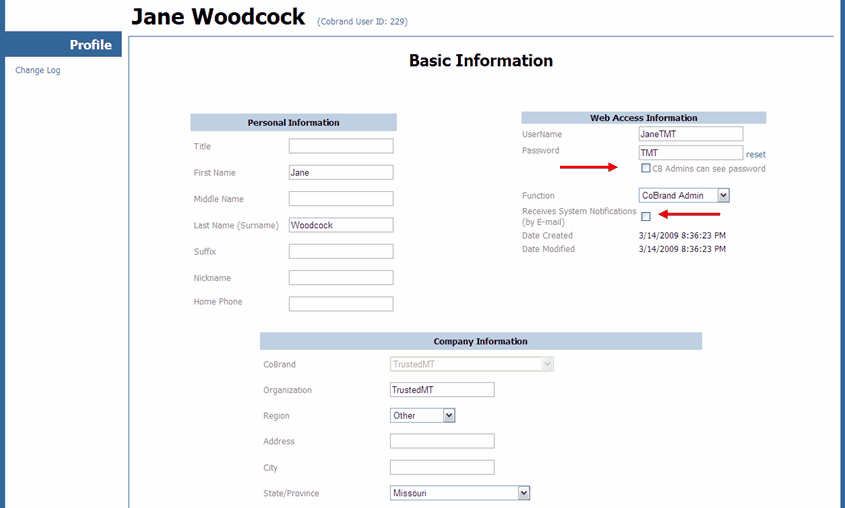Edit the Organization field TrustedMT
The height and width of the screenshot is (508, 845).
[442, 389]
